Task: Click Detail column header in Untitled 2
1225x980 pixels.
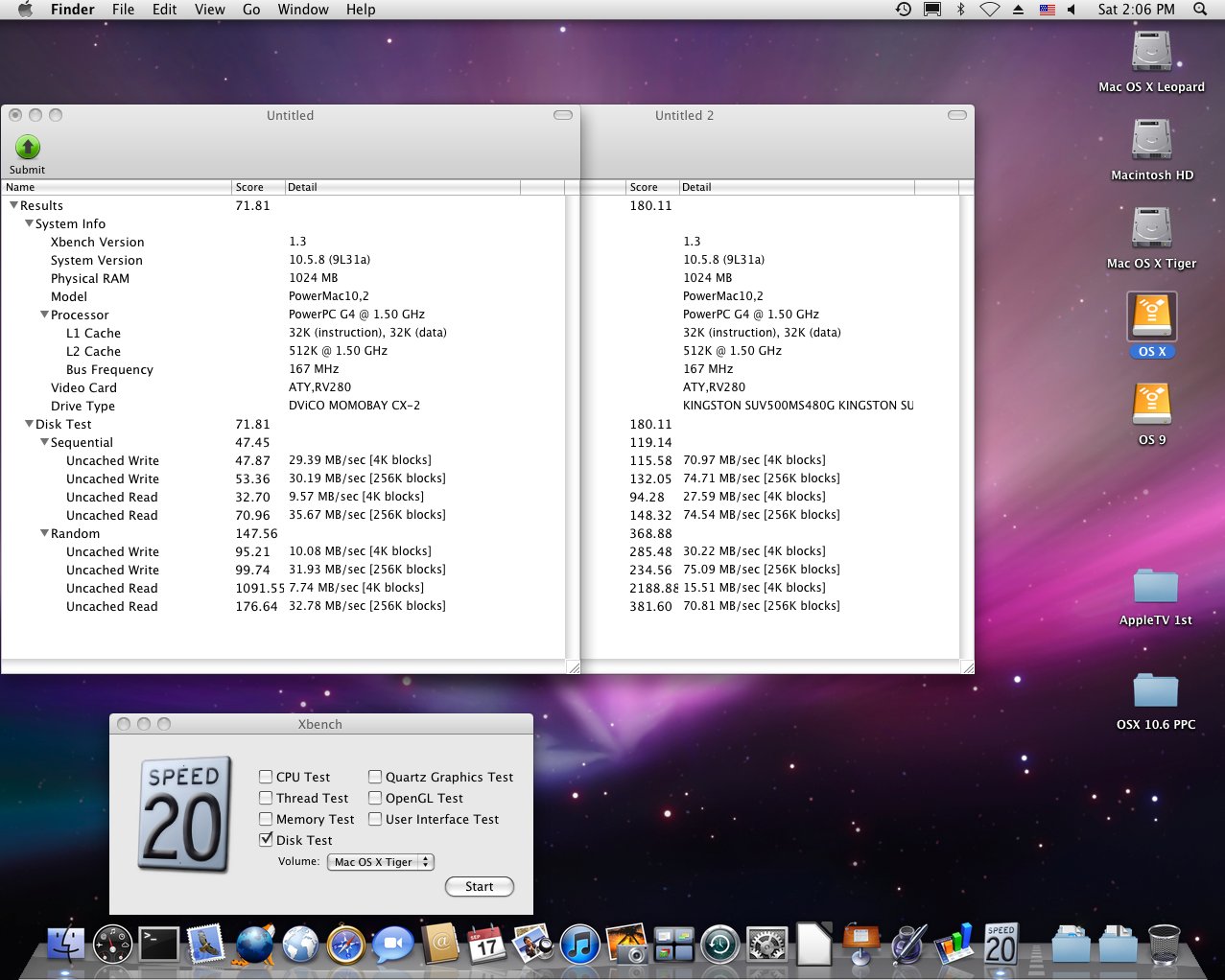Action: [x=797, y=187]
